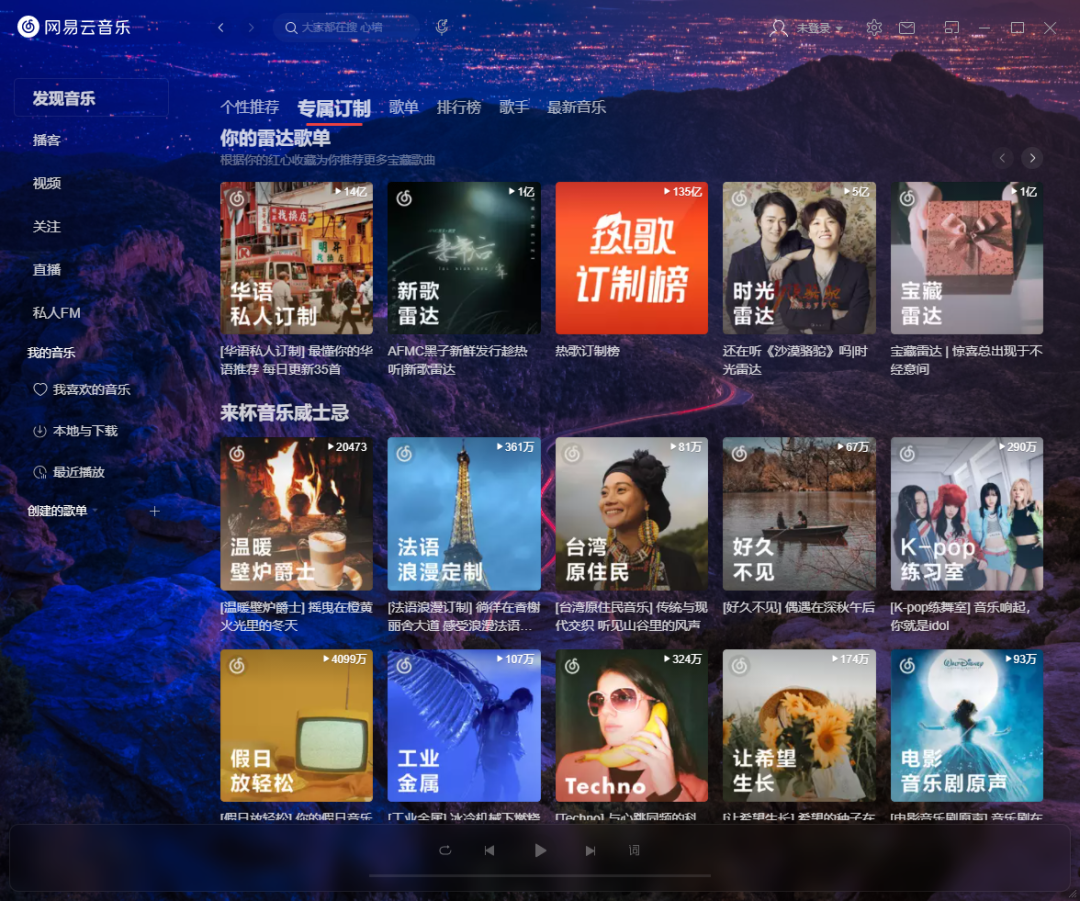This screenshot has width=1080, height=901.
Task: Click the [K-pop练舞室] description link
Action: pos(960,617)
